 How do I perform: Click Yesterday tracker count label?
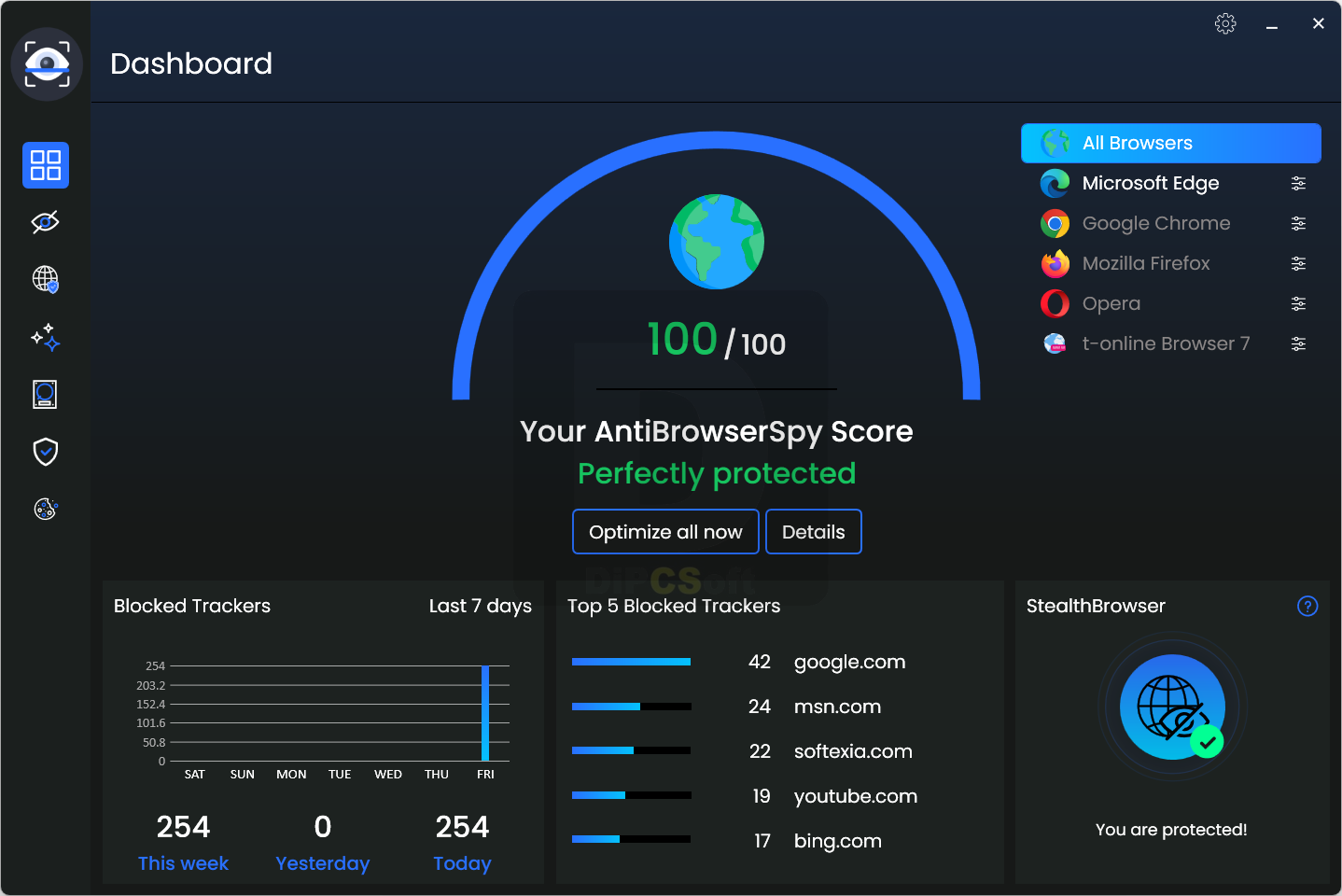click(323, 863)
